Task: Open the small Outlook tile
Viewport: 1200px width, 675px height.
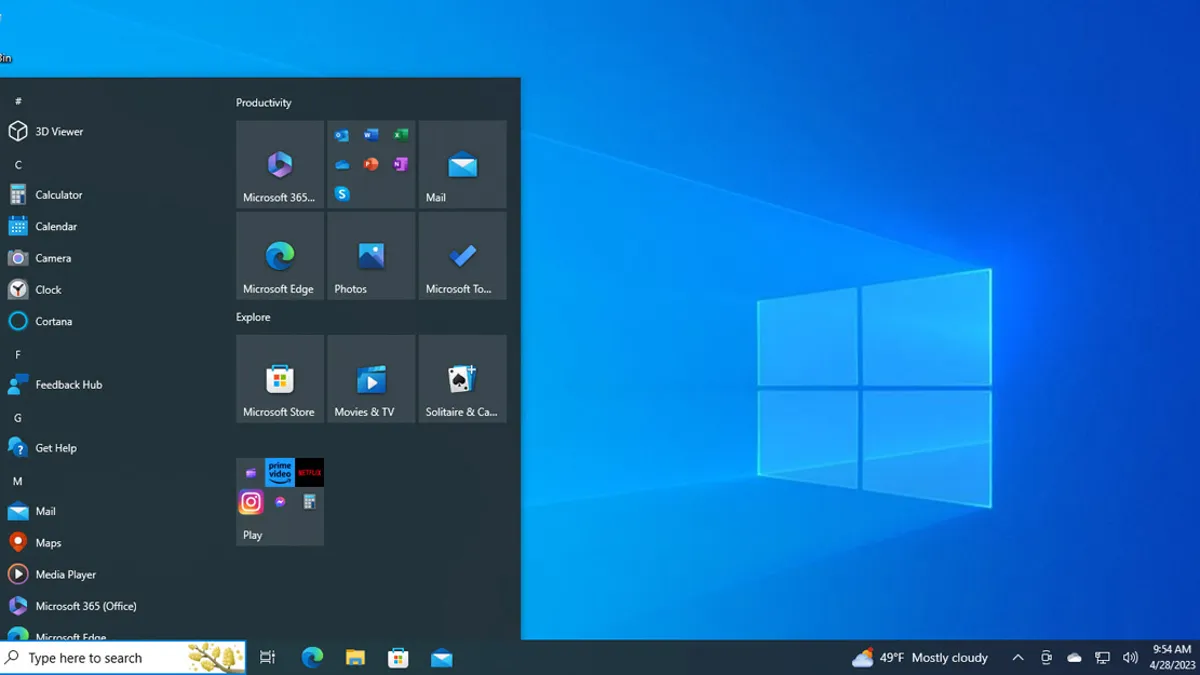Action: coord(342,135)
